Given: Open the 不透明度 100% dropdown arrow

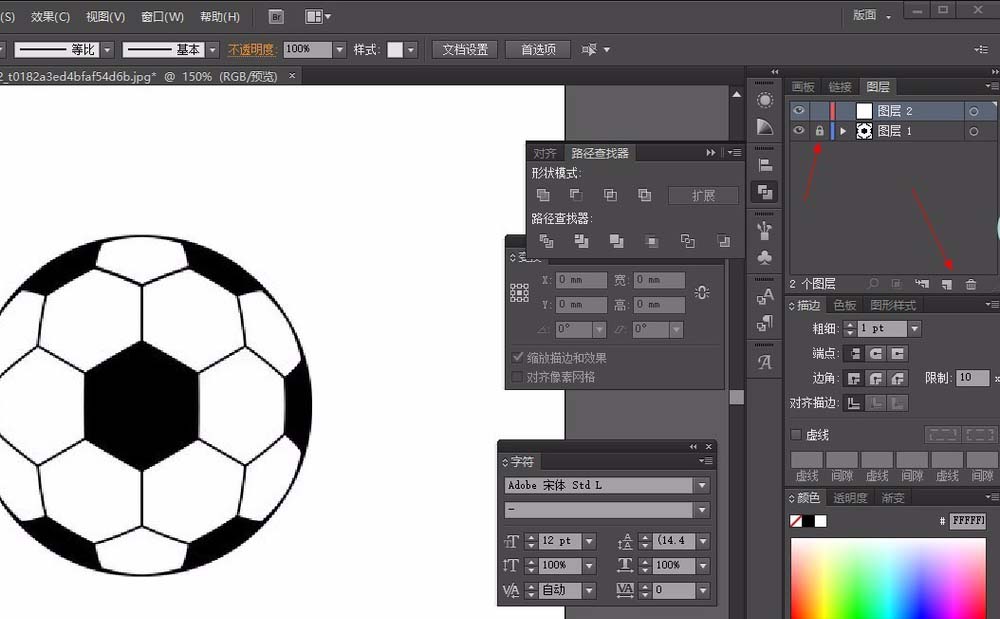Looking at the screenshot, I should pyautogui.click(x=340, y=50).
